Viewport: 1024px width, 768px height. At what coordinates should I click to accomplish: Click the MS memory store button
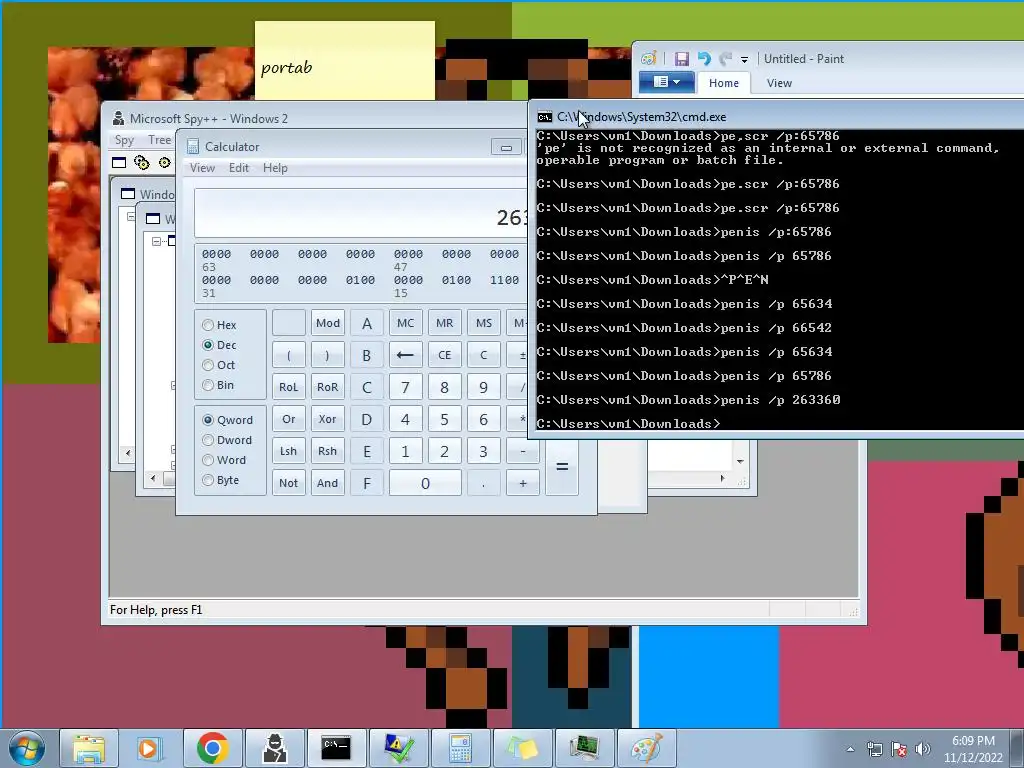[x=484, y=323]
